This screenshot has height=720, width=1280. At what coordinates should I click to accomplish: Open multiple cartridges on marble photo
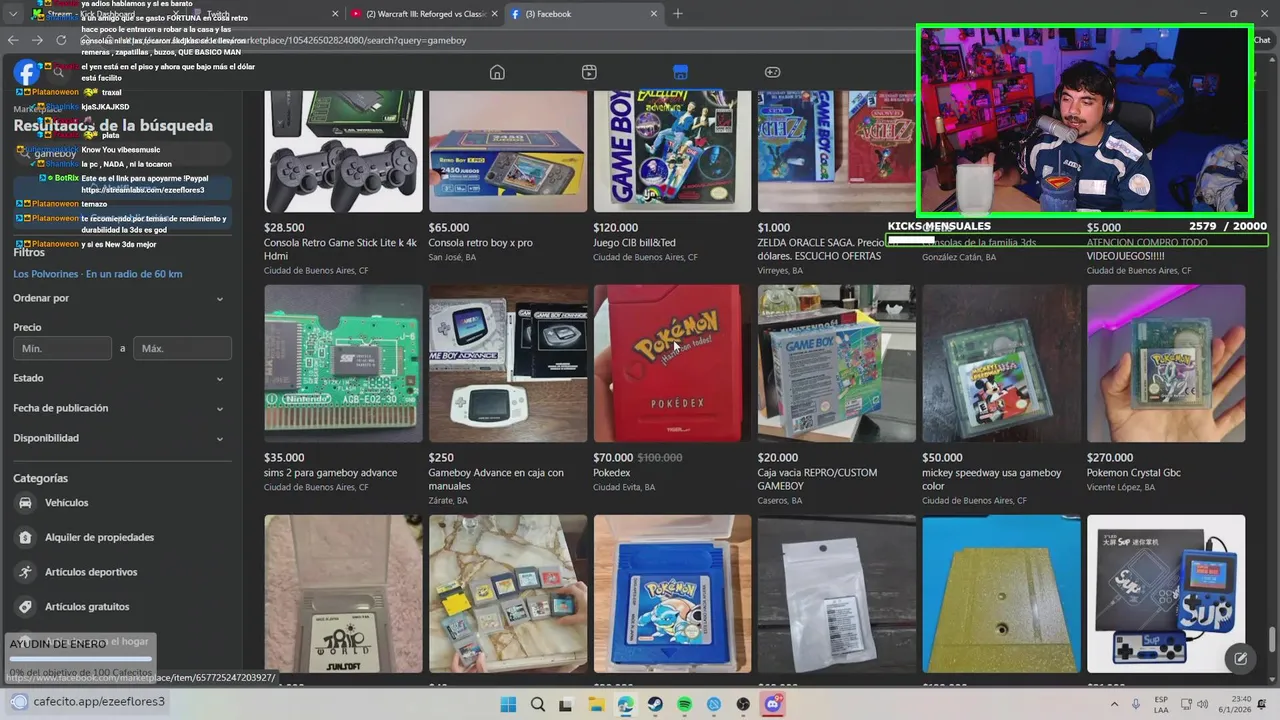click(508, 594)
